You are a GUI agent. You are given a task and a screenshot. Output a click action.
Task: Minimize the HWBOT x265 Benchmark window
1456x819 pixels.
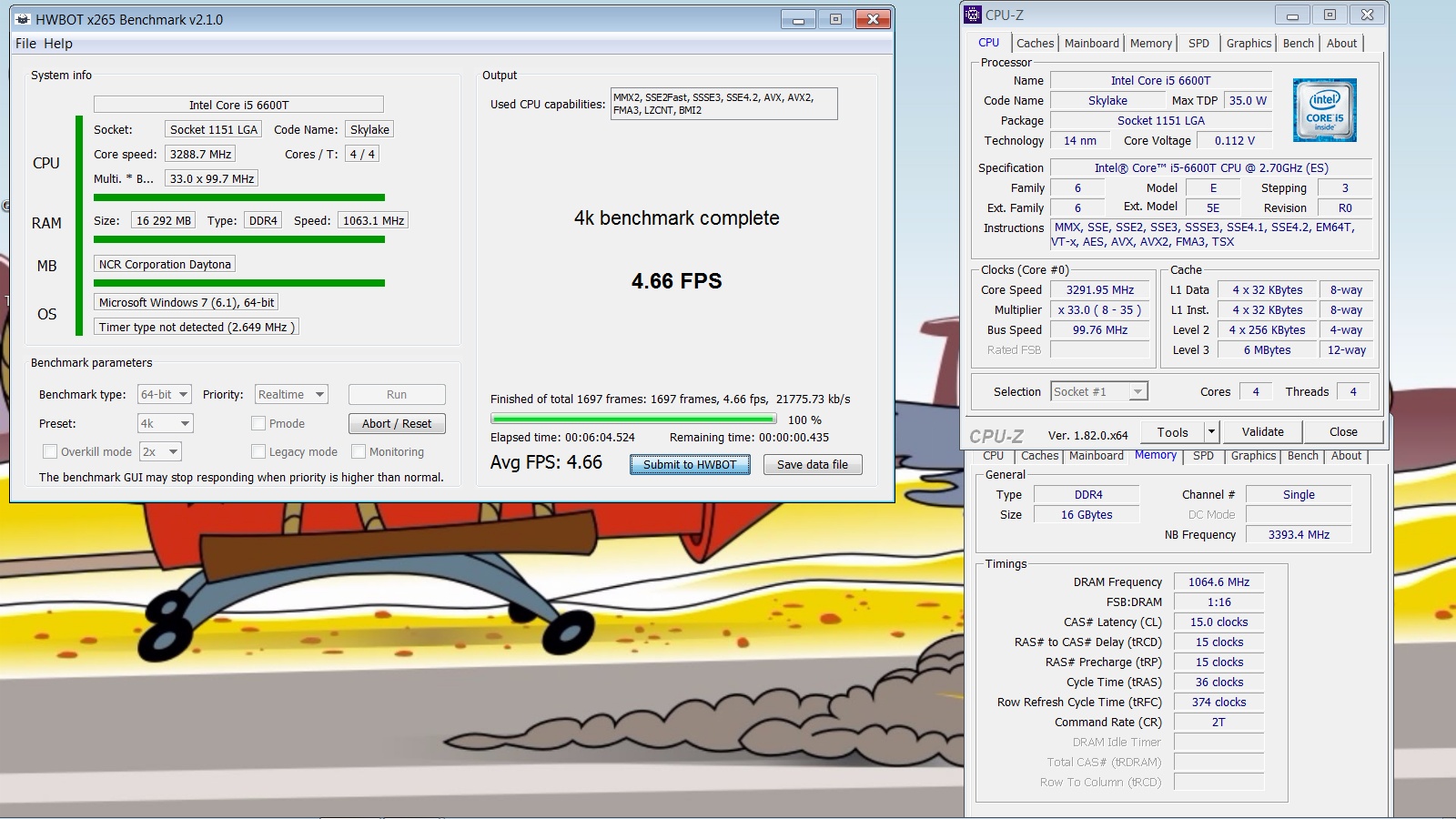tap(798, 19)
